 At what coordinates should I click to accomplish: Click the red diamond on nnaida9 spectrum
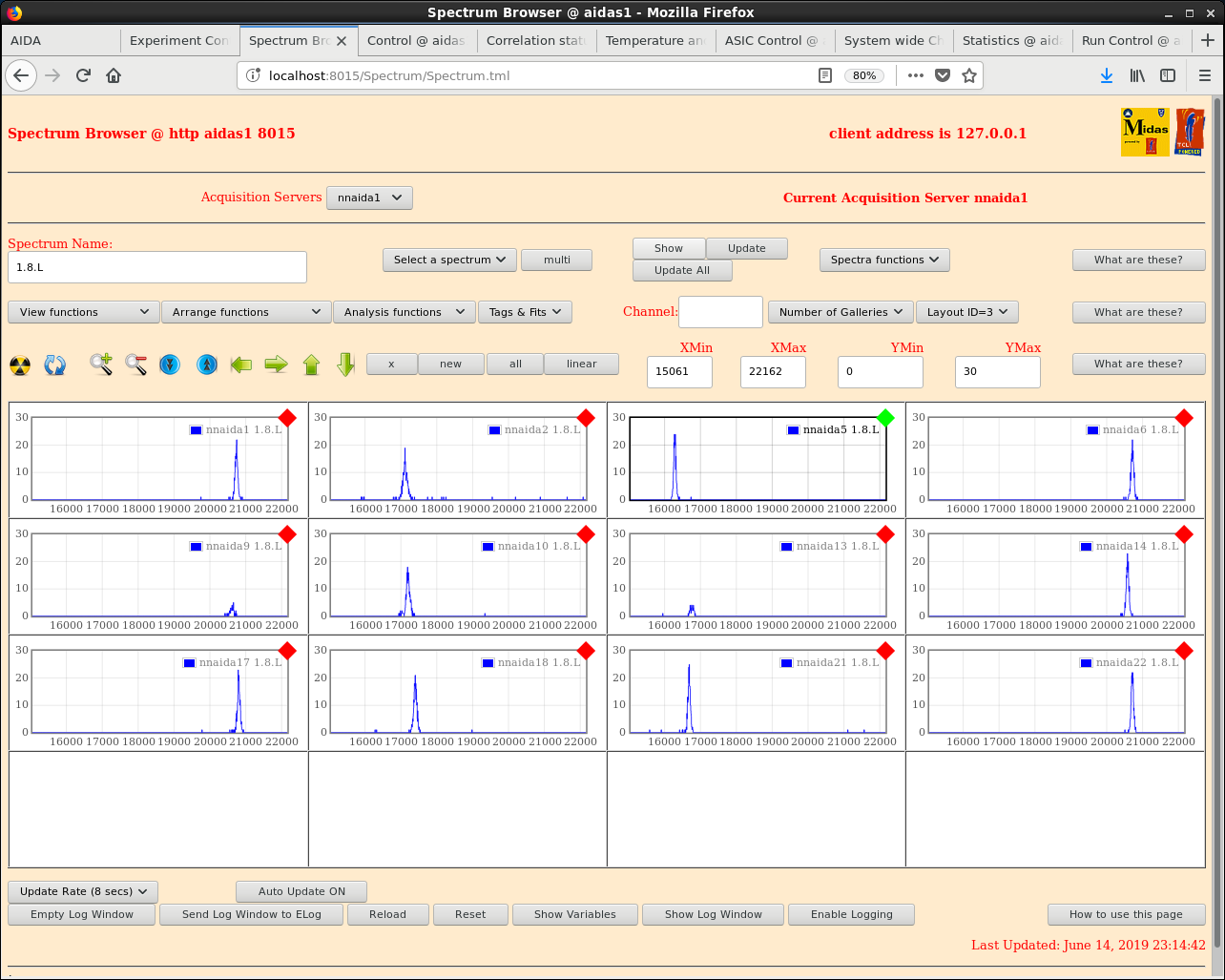287,534
